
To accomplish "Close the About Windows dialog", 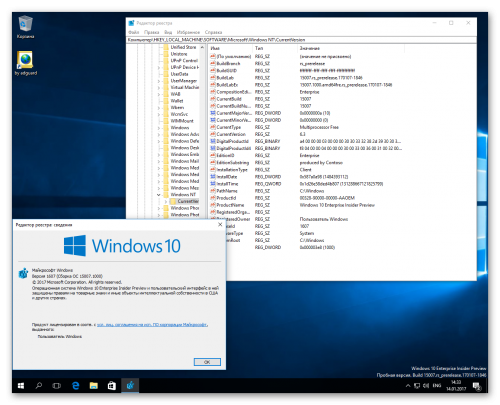I will pos(220,225).
